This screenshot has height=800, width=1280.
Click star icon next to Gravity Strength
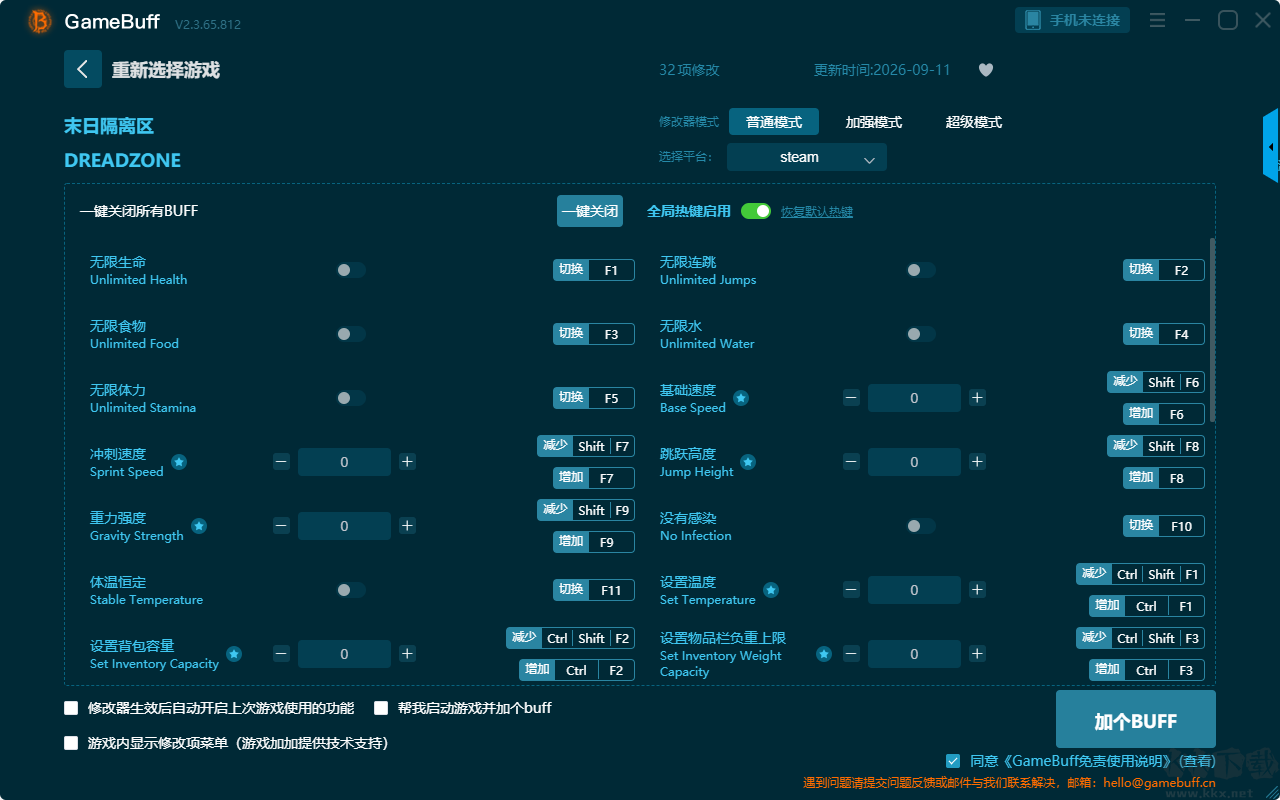[199, 526]
